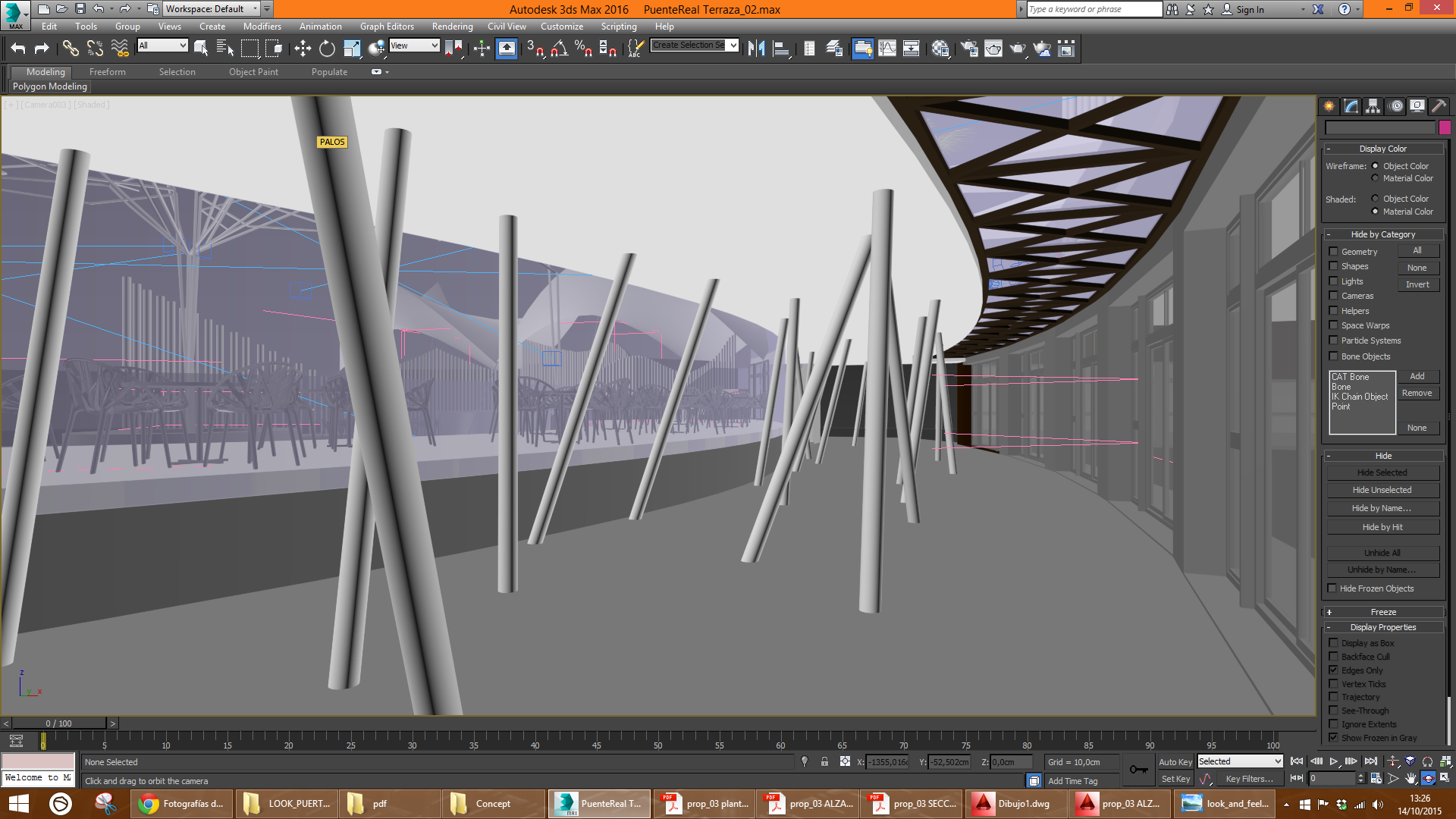This screenshot has width=1456, height=819.
Task: Switch to the Freeform ribbon tab
Action: (x=107, y=72)
